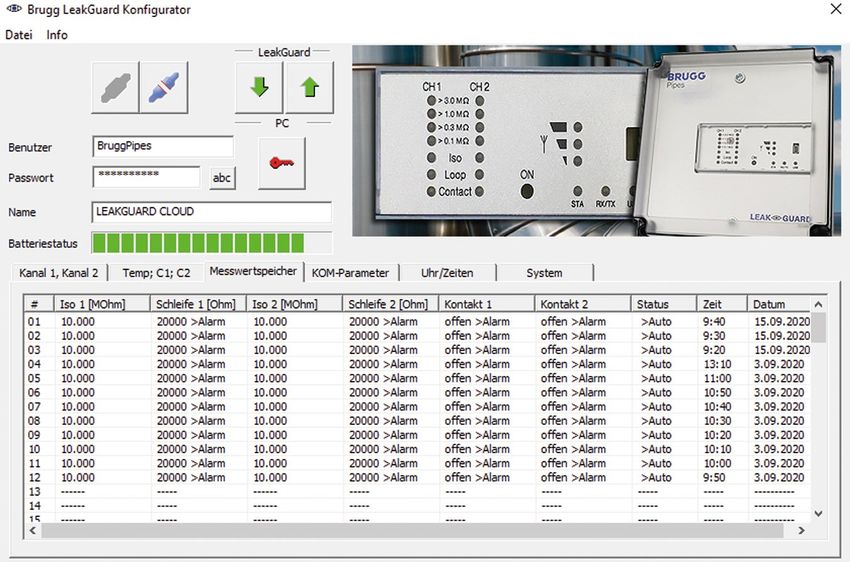Screen dimensions: 850x562
Task: Click the vertical scrollbar thumb
Action: click(x=819, y=327)
